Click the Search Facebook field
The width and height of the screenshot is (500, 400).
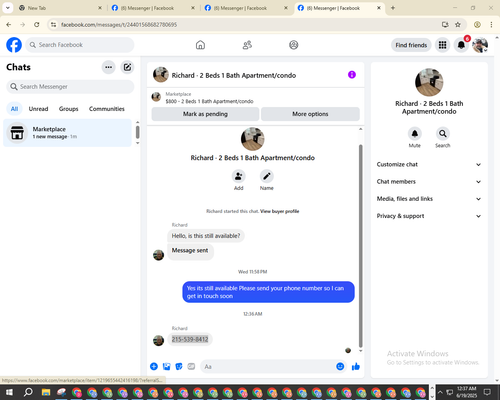(80, 45)
